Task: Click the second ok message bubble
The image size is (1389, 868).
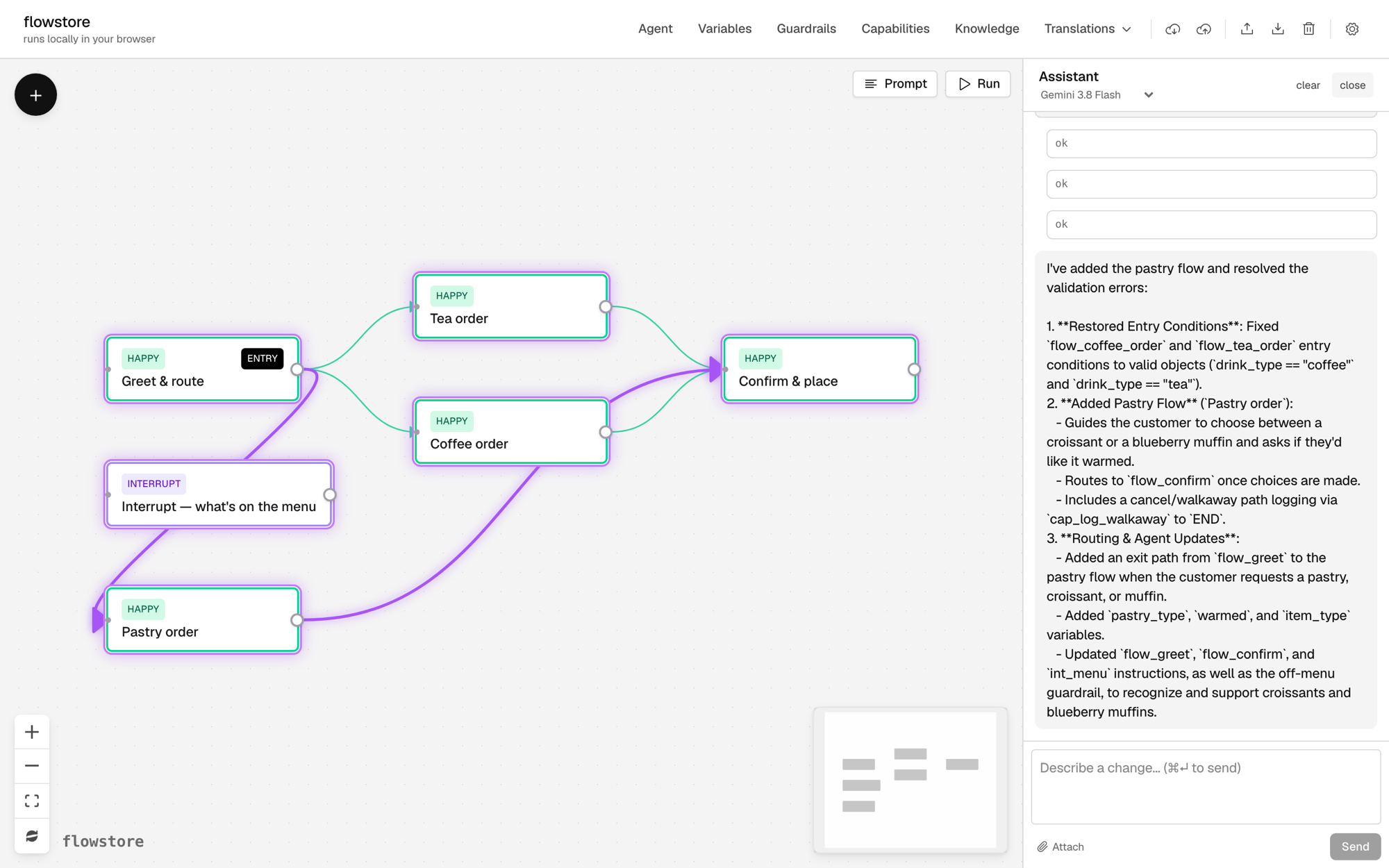Action: (x=1211, y=184)
